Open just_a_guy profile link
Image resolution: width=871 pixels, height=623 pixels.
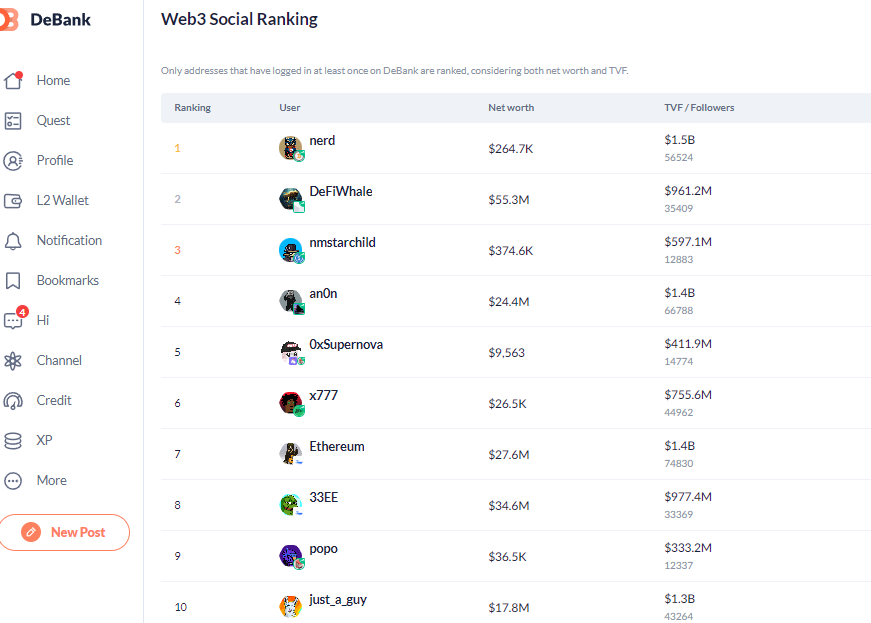coord(338,600)
